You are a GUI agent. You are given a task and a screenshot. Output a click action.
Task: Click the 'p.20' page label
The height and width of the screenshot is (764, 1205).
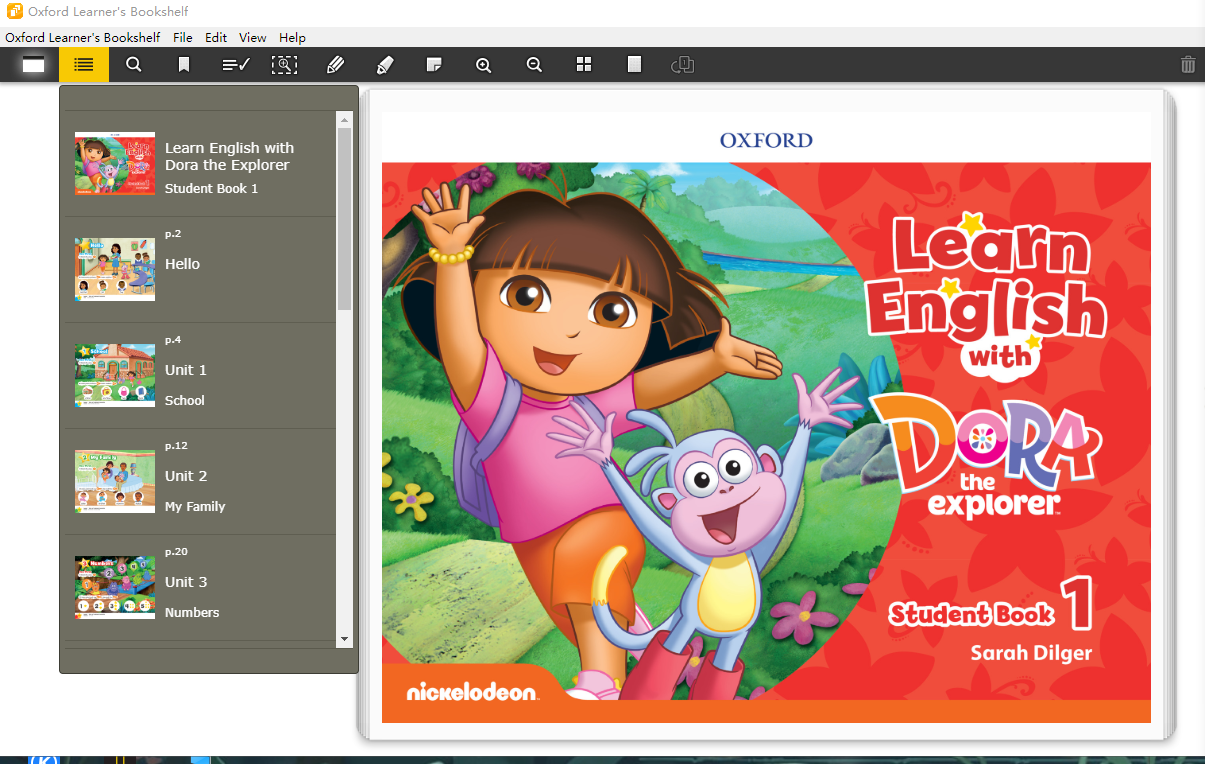pos(176,552)
